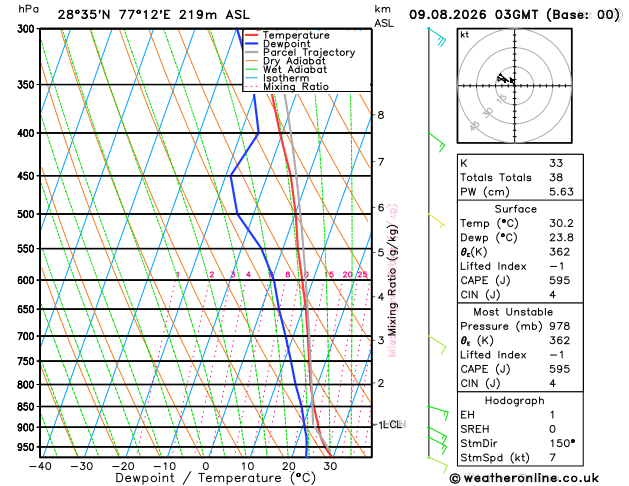Screen dimensions: 629x486
Task: Click the 20 temperature axis label
Action: 288,466
